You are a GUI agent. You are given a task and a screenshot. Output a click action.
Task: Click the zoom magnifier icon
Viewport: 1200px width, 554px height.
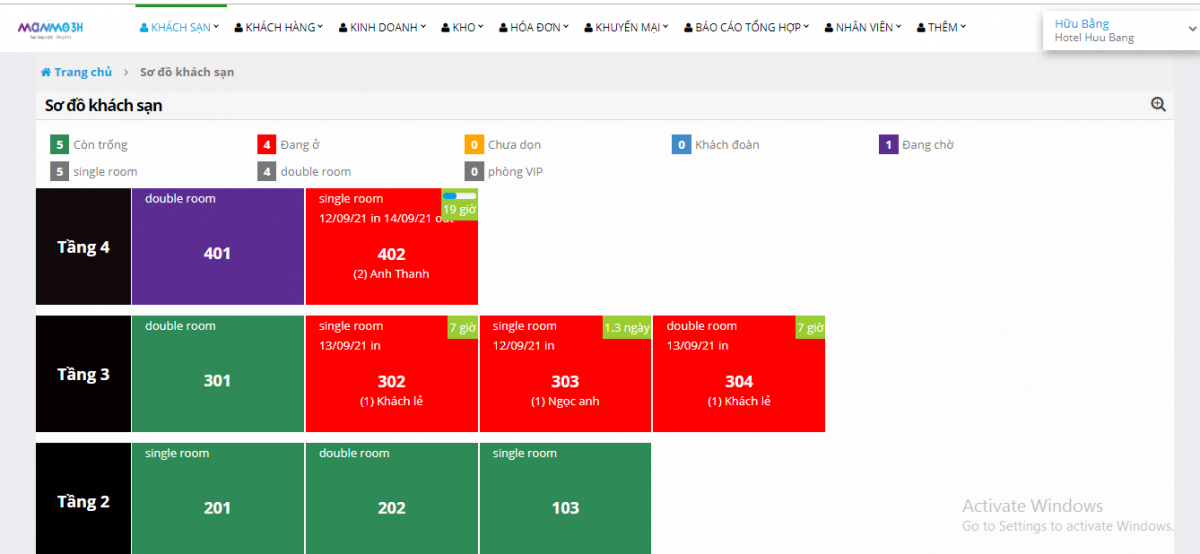pos(1158,104)
